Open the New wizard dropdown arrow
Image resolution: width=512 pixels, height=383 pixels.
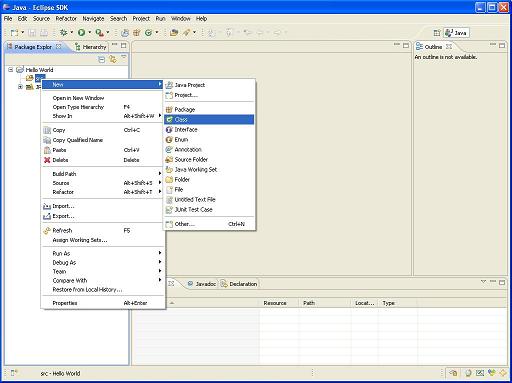pyautogui.click(x=23, y=33)
